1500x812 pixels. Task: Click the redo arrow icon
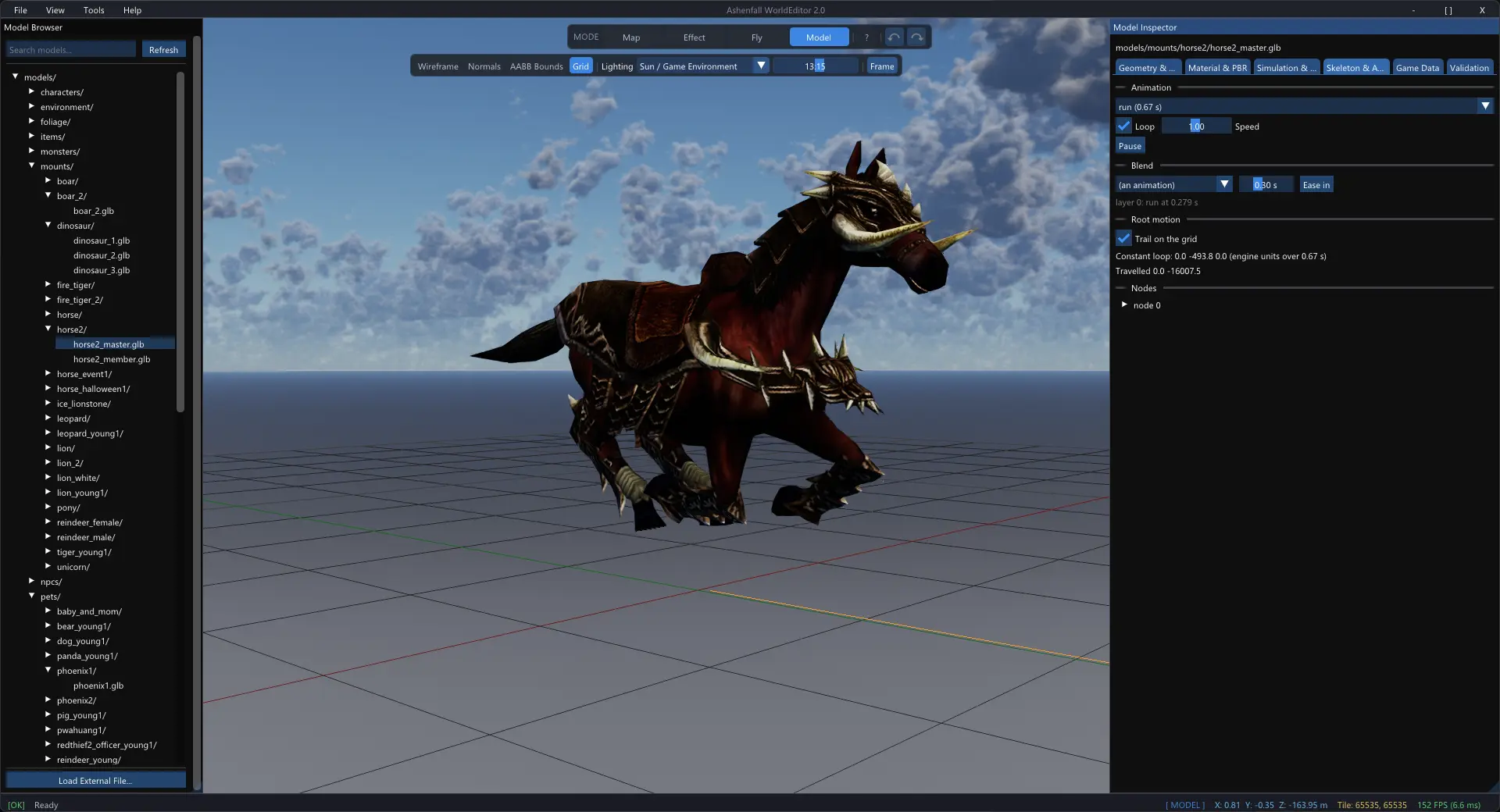point(917,37)
